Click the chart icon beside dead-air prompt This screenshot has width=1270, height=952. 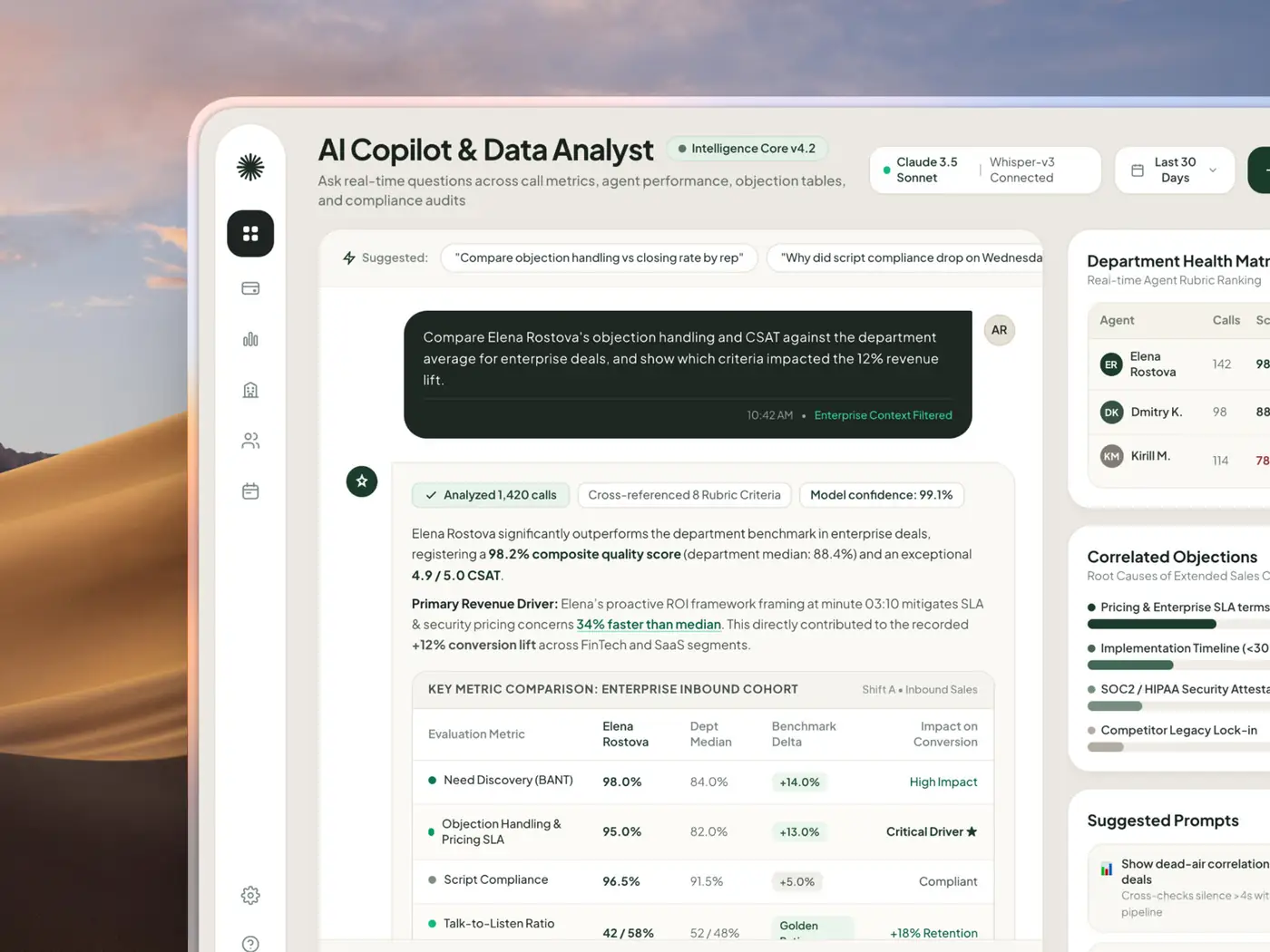(x=1107, y=869)
